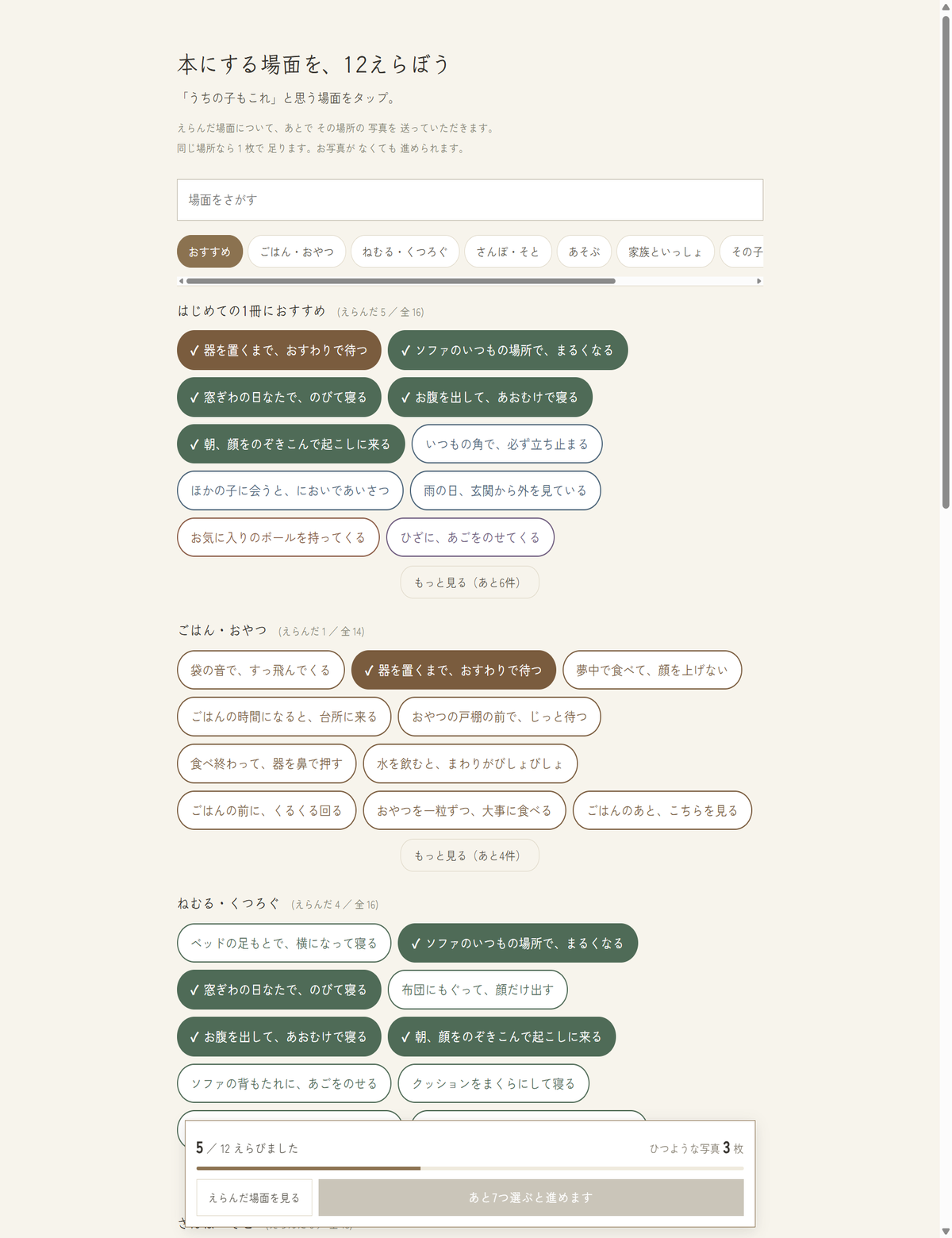Viewport: 952px width, 1238px height.
Task: Select the おやつを一粒ずつ、大事に食べる chip
Action: pyautogui.click(x=465, y=810)
